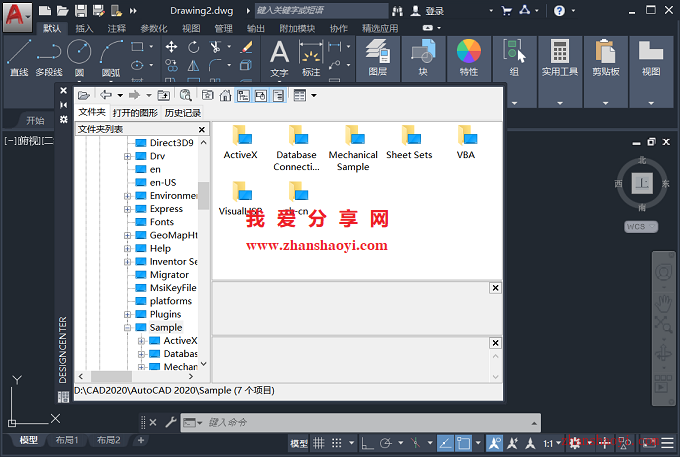This screenshot has width=680, height=457.
Task: Open the Layer (图层) panel
Action: (378, 58)
